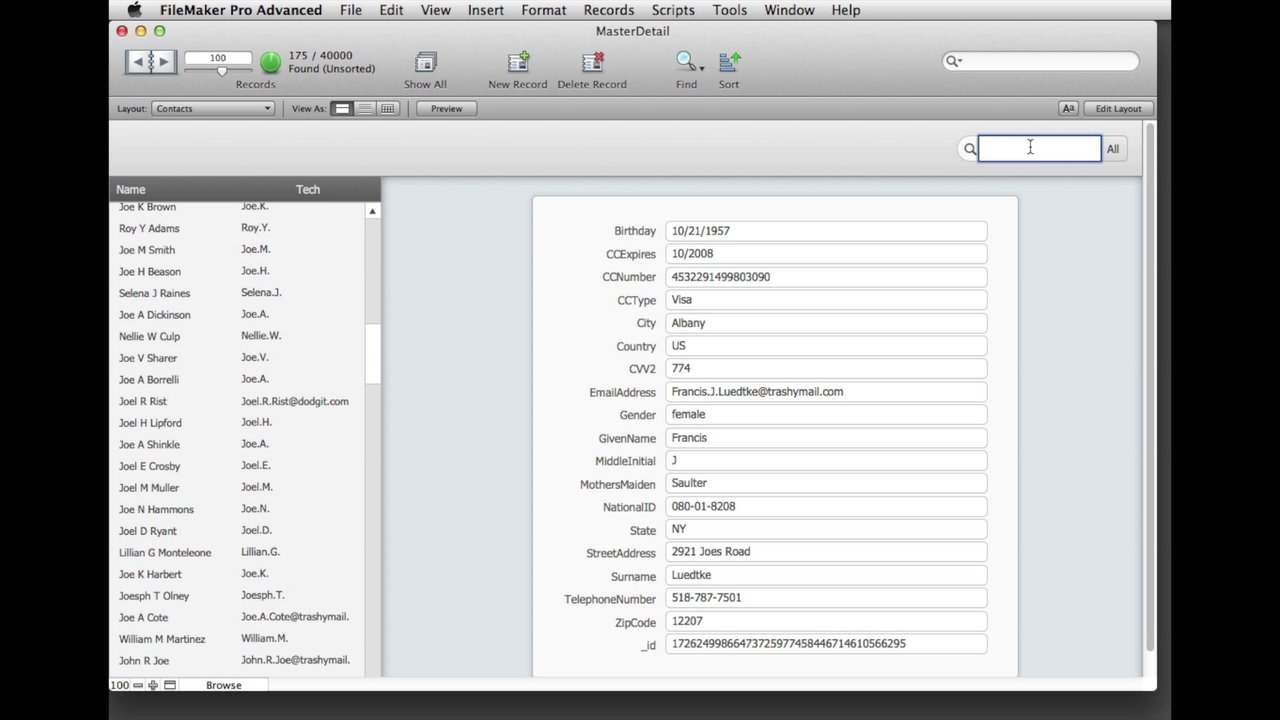Click the Aa formatting bar button
Viewport: 1280px width, 720px height.
[1068, 108]
